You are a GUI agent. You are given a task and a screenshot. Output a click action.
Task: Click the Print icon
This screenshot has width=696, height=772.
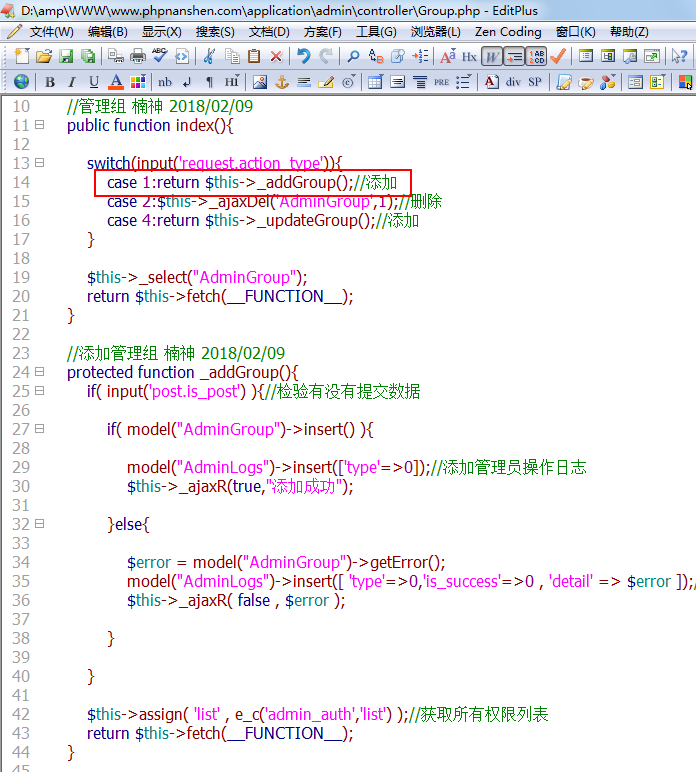coord(138,56)
